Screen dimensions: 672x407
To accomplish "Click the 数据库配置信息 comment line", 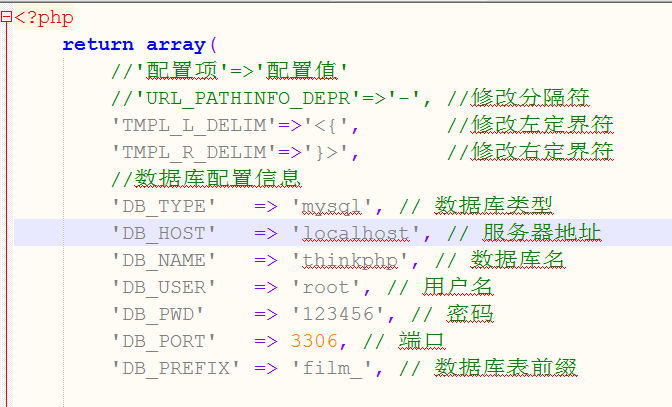I will (212, 180).
